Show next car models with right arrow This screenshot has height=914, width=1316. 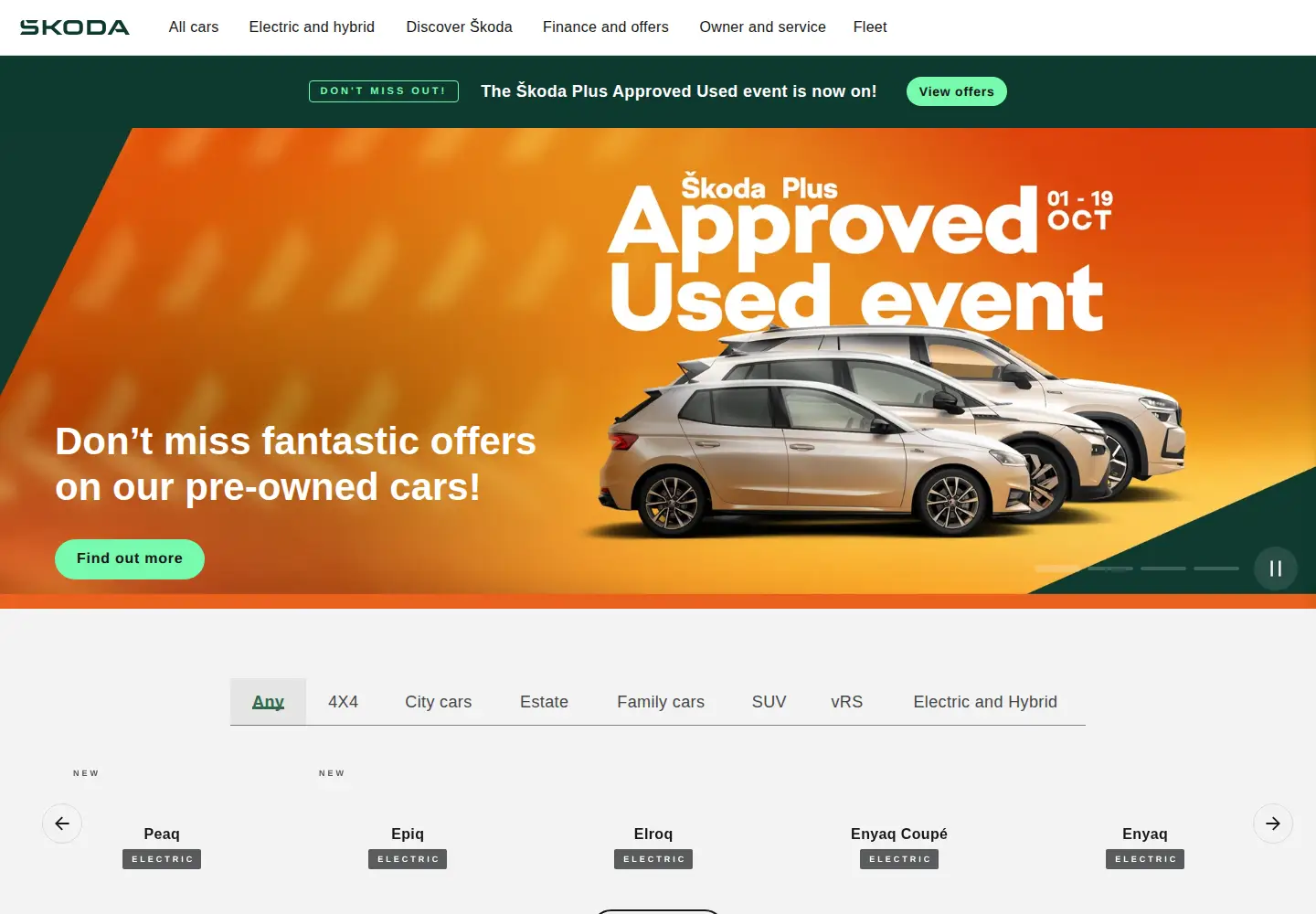click(1273, 824)
